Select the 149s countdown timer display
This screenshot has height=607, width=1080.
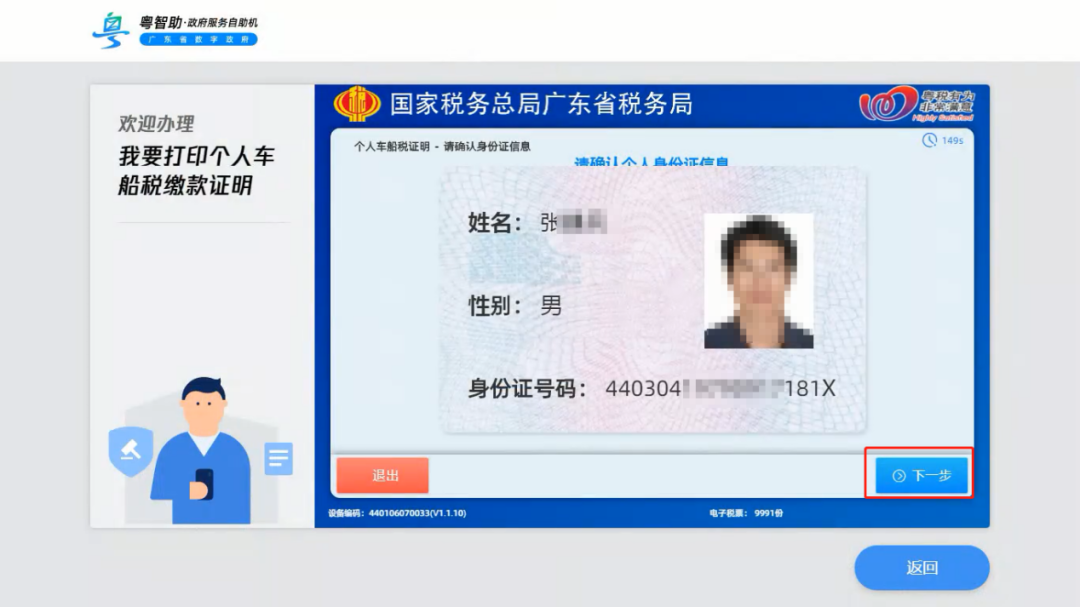pyautogui.click(x=949, y=142)
